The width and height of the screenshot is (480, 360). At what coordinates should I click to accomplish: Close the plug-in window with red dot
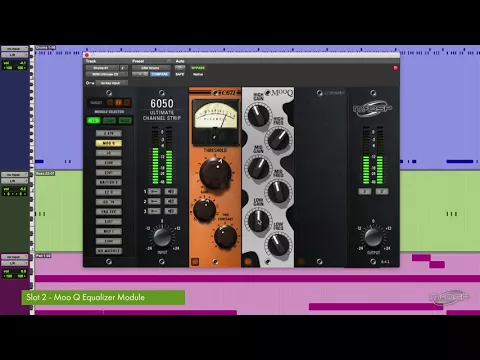point(87,55)
